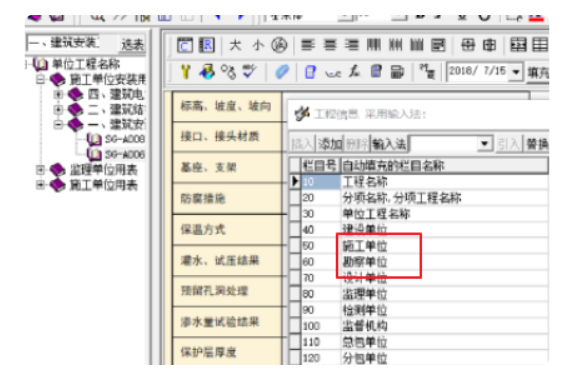
Task: Click the hierarchy tree icon before date box
Action: pos(427,71)
